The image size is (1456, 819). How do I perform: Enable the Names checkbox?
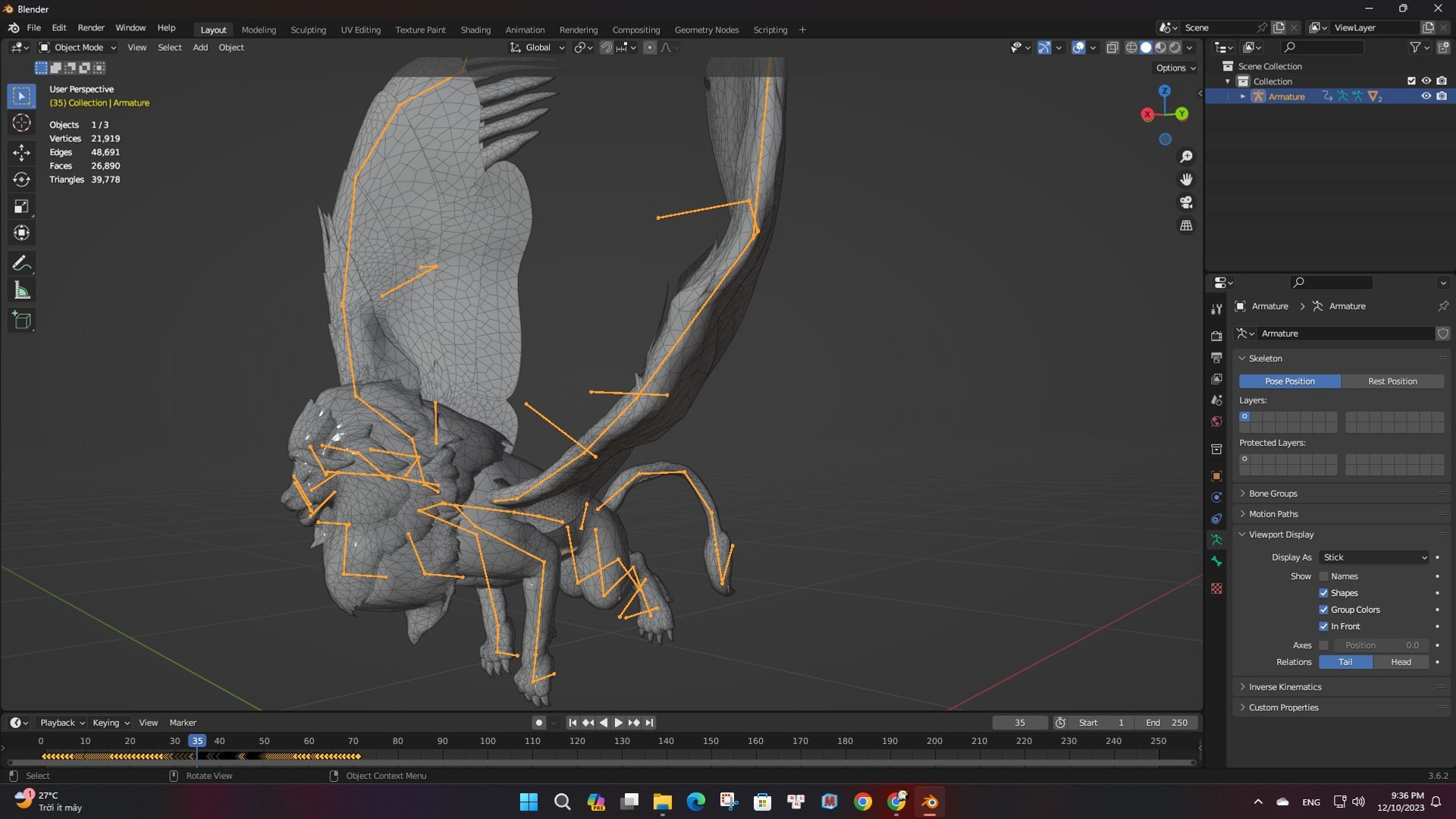(x=1323, y=576)
